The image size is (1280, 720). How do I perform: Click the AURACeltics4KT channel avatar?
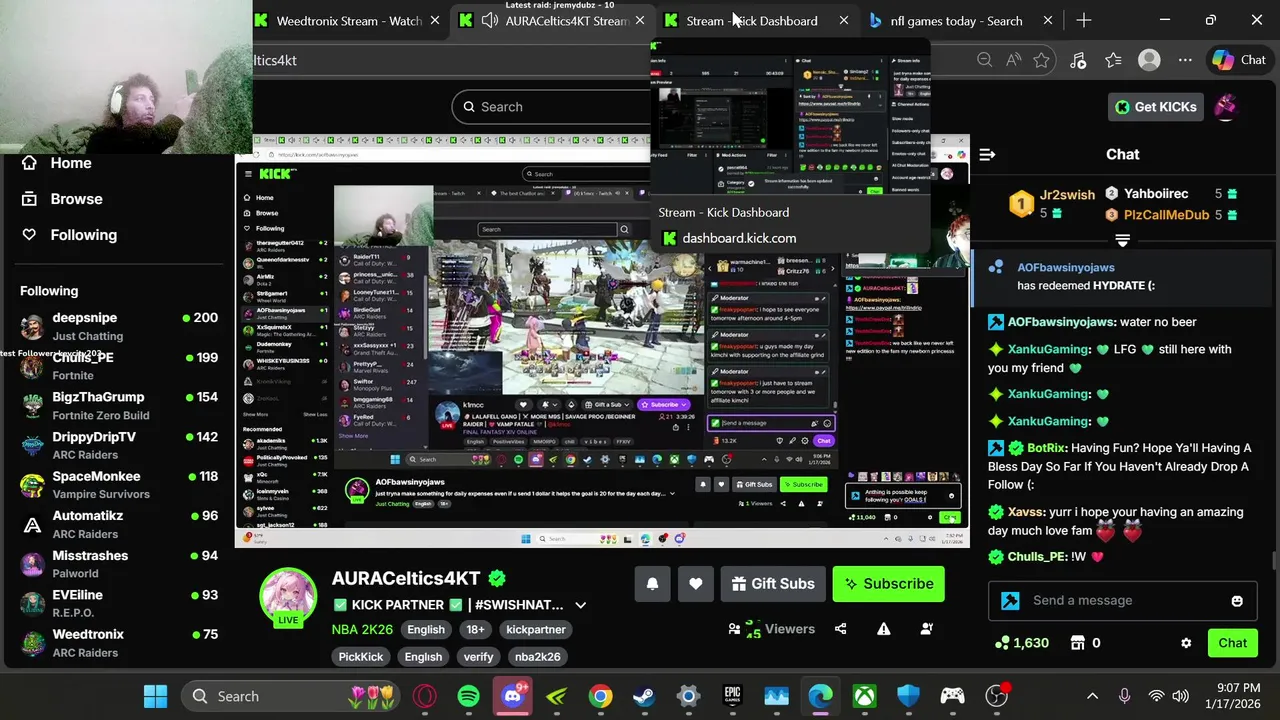click(288, 597)
